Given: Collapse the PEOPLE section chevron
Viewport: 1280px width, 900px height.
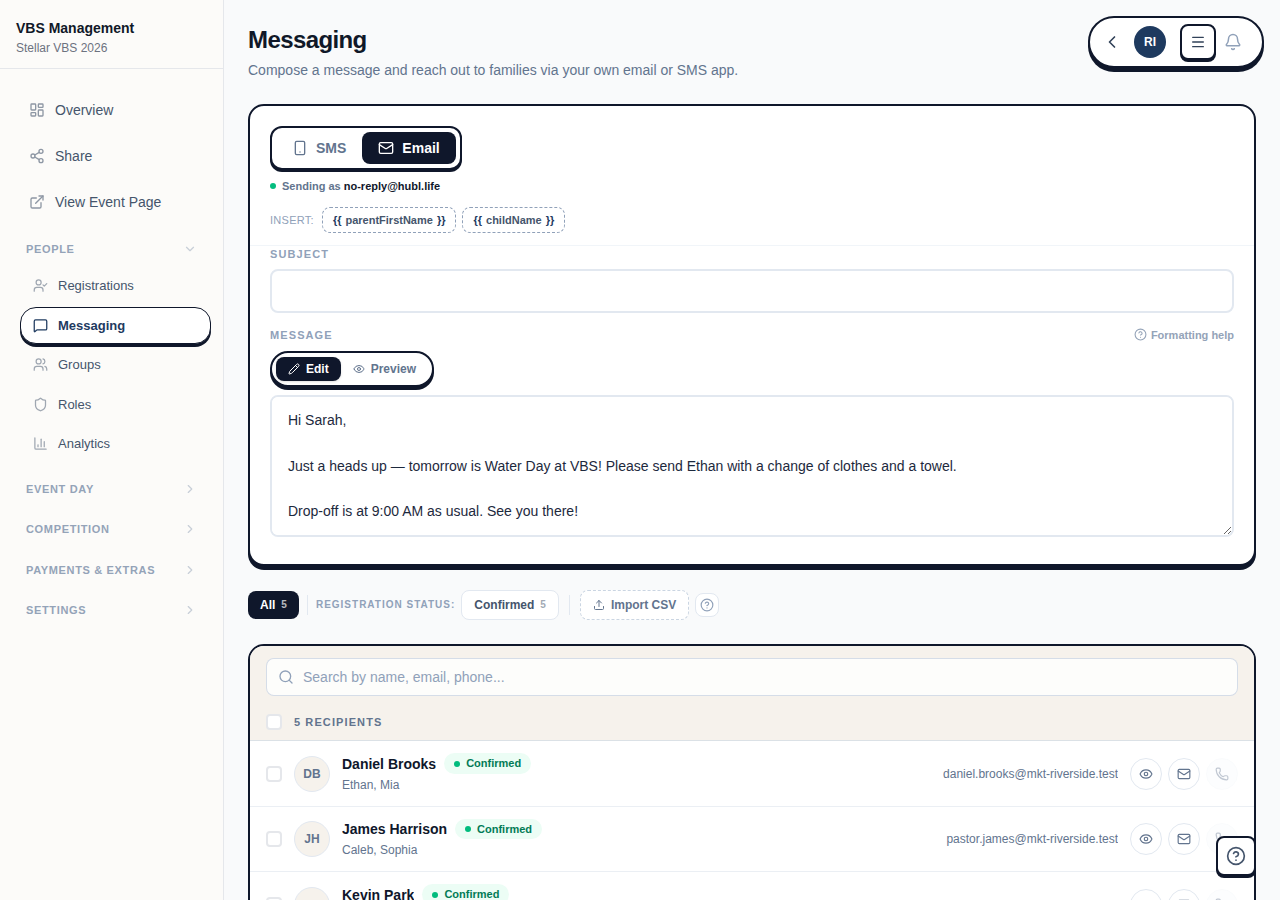Looking at the screenshot, I should [x=190, y=248].
